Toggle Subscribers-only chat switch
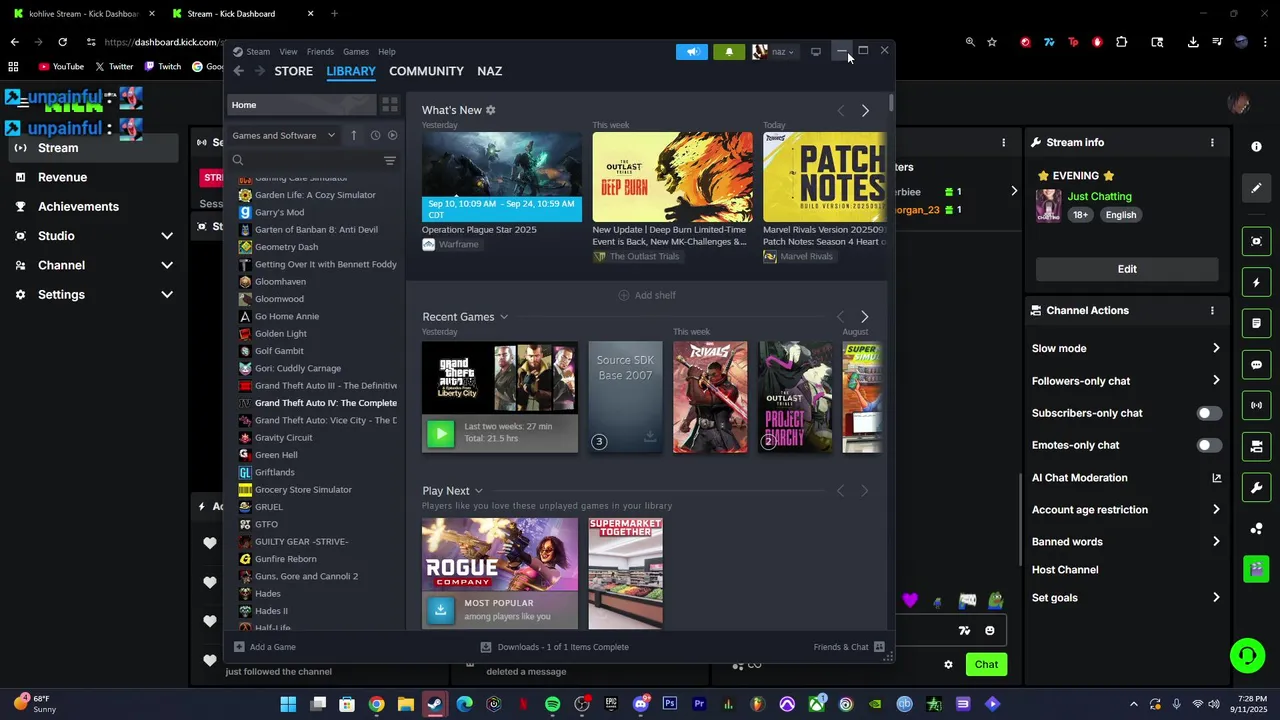The height and width of the screenshot is (720, 1280). pos(1209,413)
